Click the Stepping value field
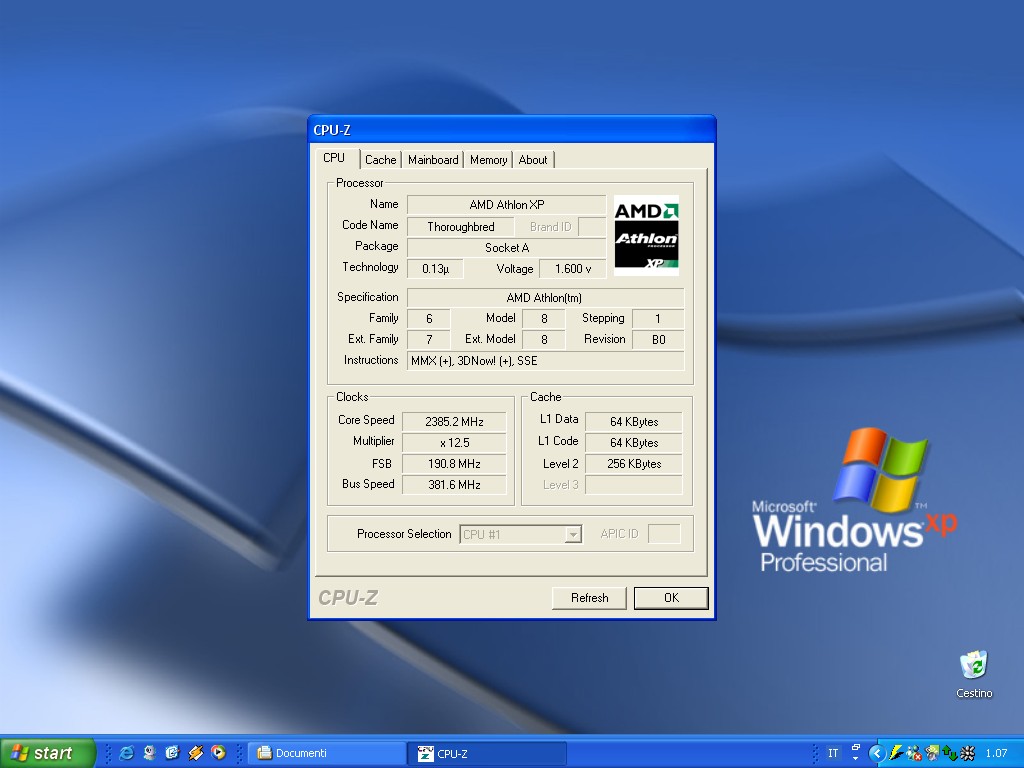The height and width of the screenshot is (768, 1024). pos(658,319)
